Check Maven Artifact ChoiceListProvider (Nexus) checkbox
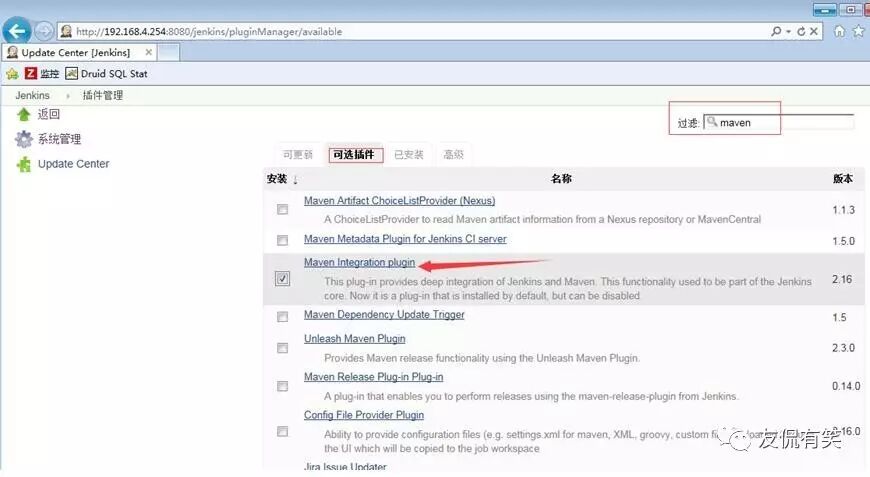870x477 pixels. [x=282, y=209]
